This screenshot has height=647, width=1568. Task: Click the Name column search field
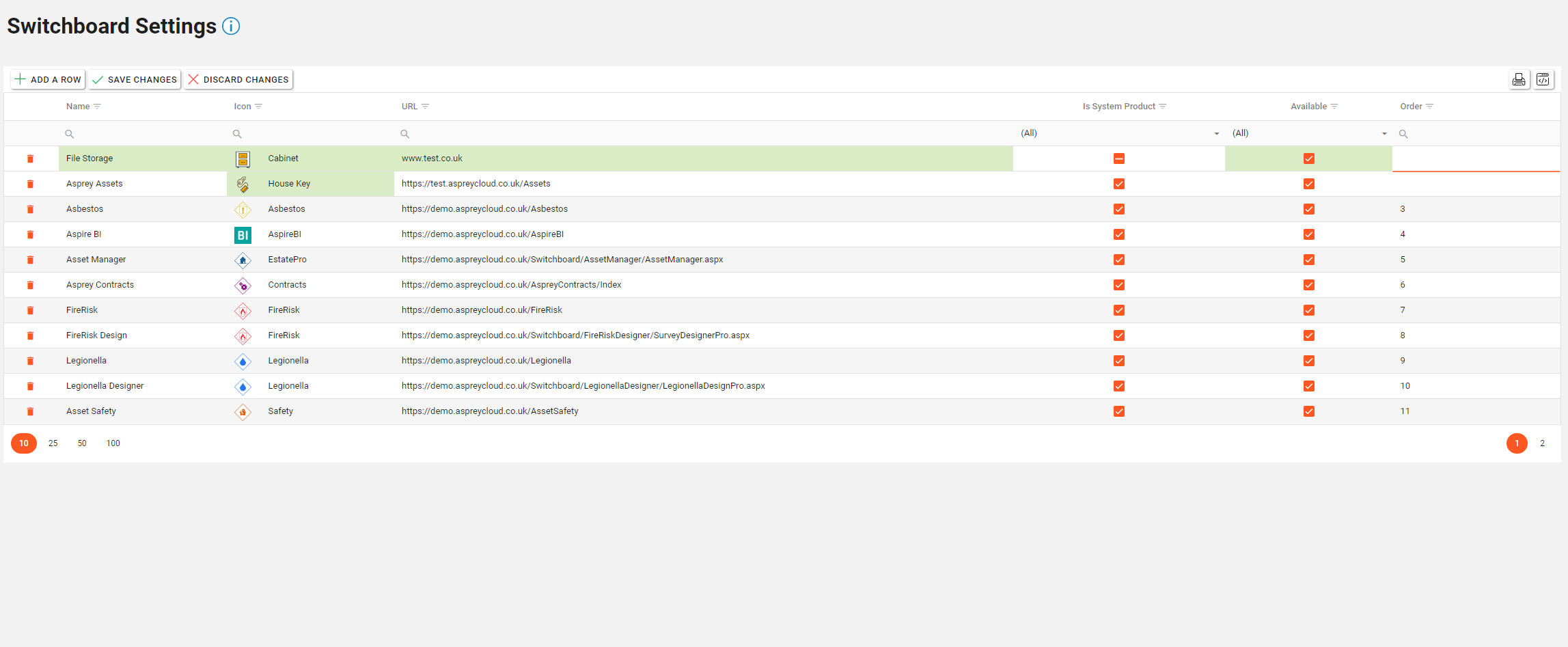(143, 134)
